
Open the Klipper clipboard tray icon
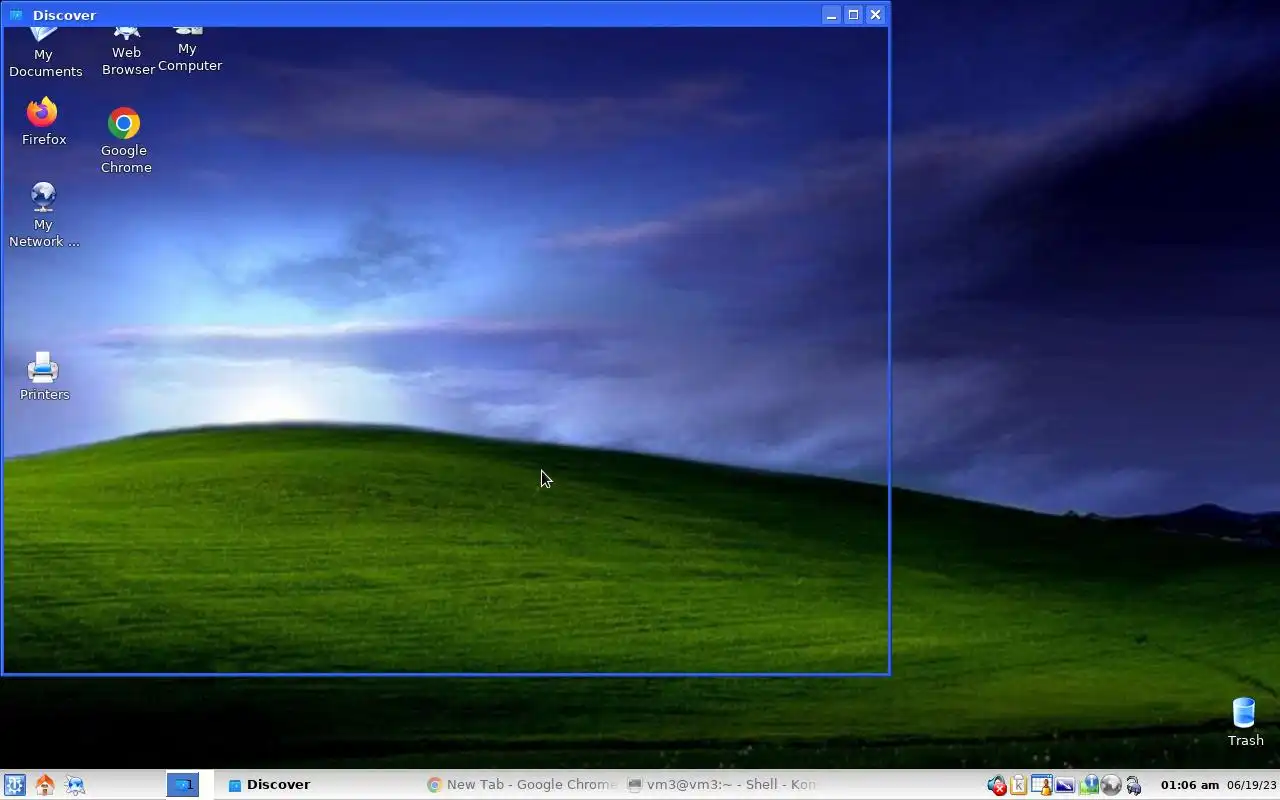(1019, 786)
